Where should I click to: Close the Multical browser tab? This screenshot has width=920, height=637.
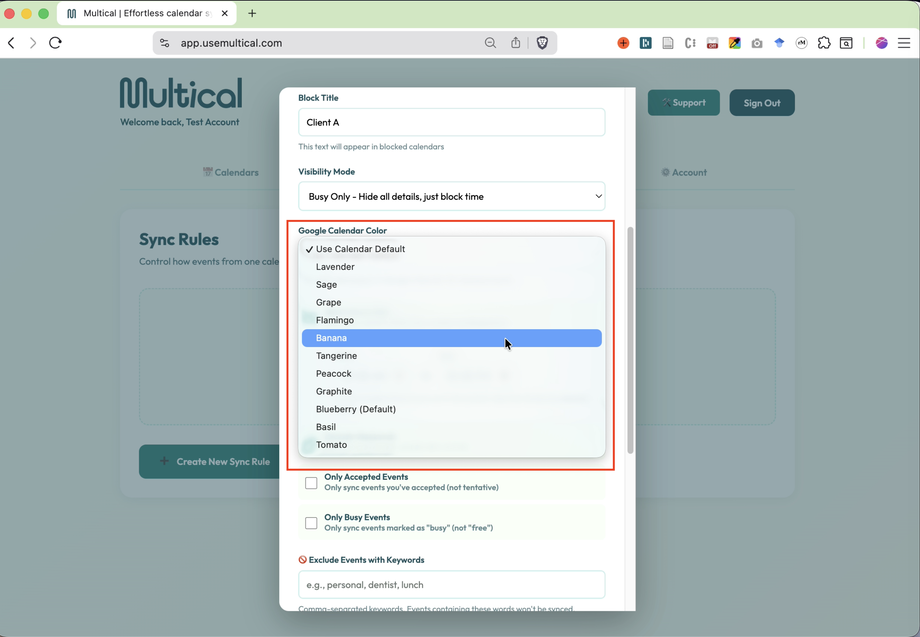(x=225, y=13)
